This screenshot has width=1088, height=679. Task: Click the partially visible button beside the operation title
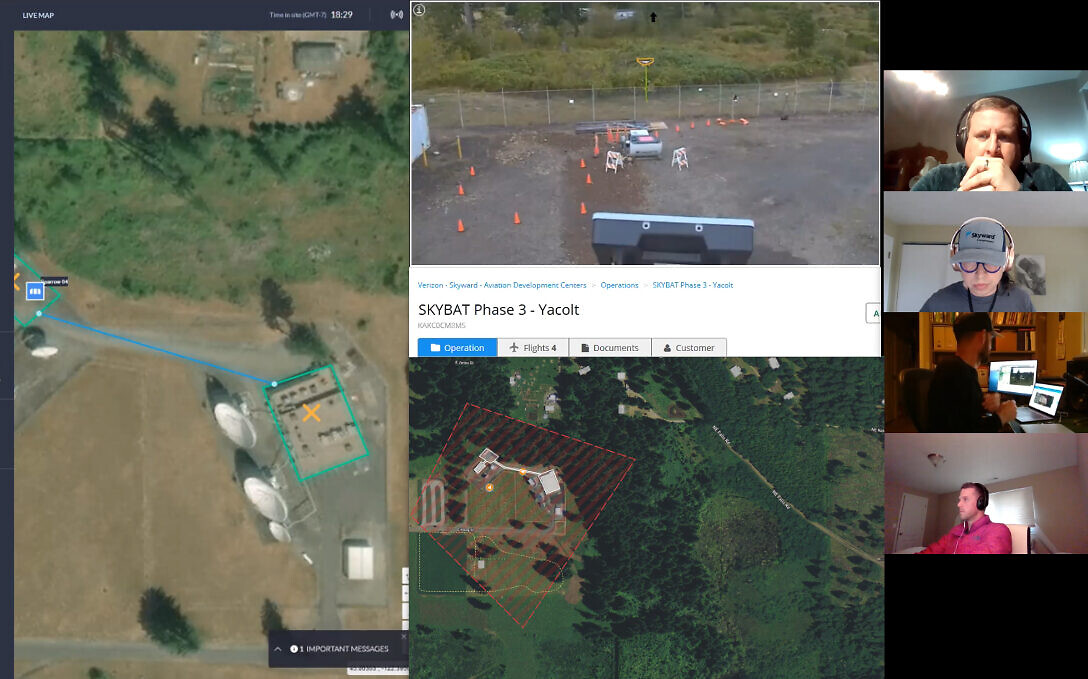coord(873,313)
